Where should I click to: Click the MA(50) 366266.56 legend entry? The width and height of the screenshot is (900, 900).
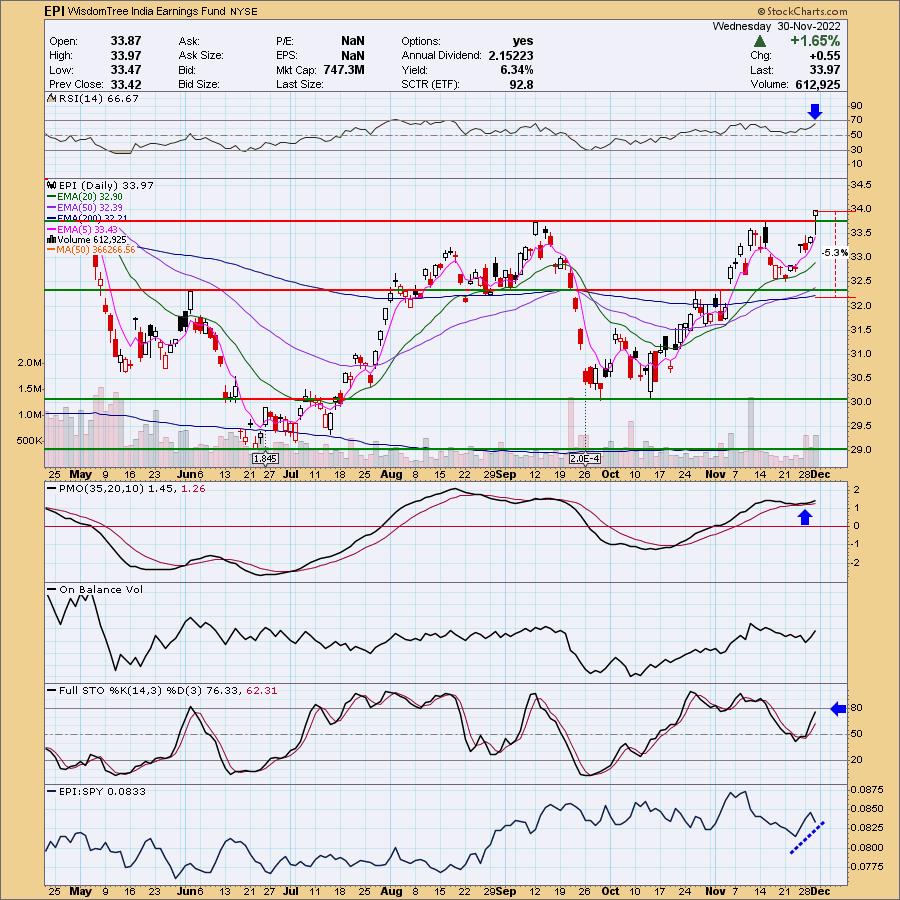[x=96, y=250]
